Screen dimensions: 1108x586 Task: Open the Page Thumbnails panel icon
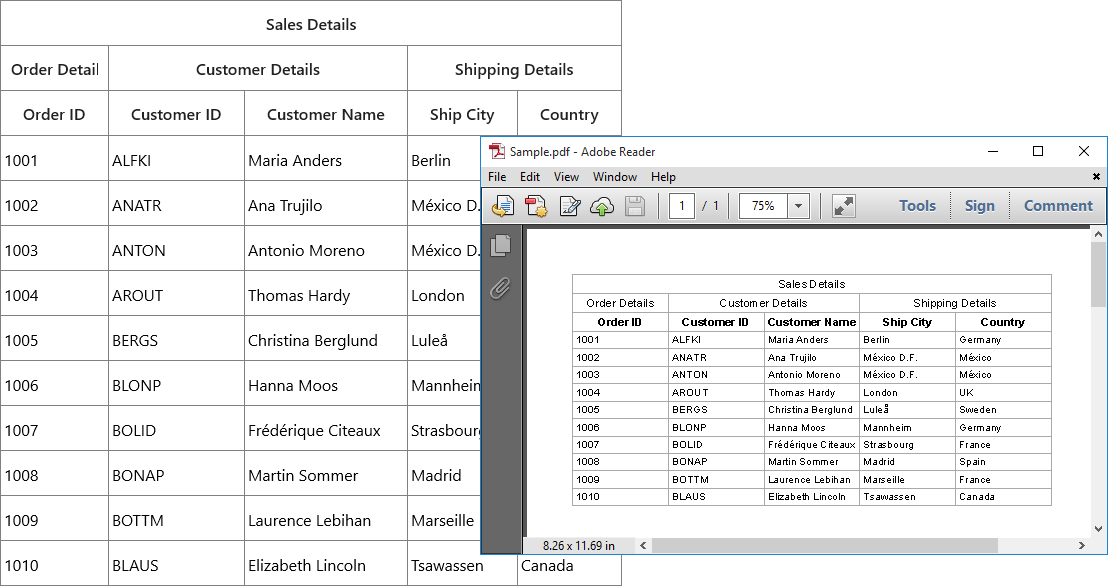point(500,245)
